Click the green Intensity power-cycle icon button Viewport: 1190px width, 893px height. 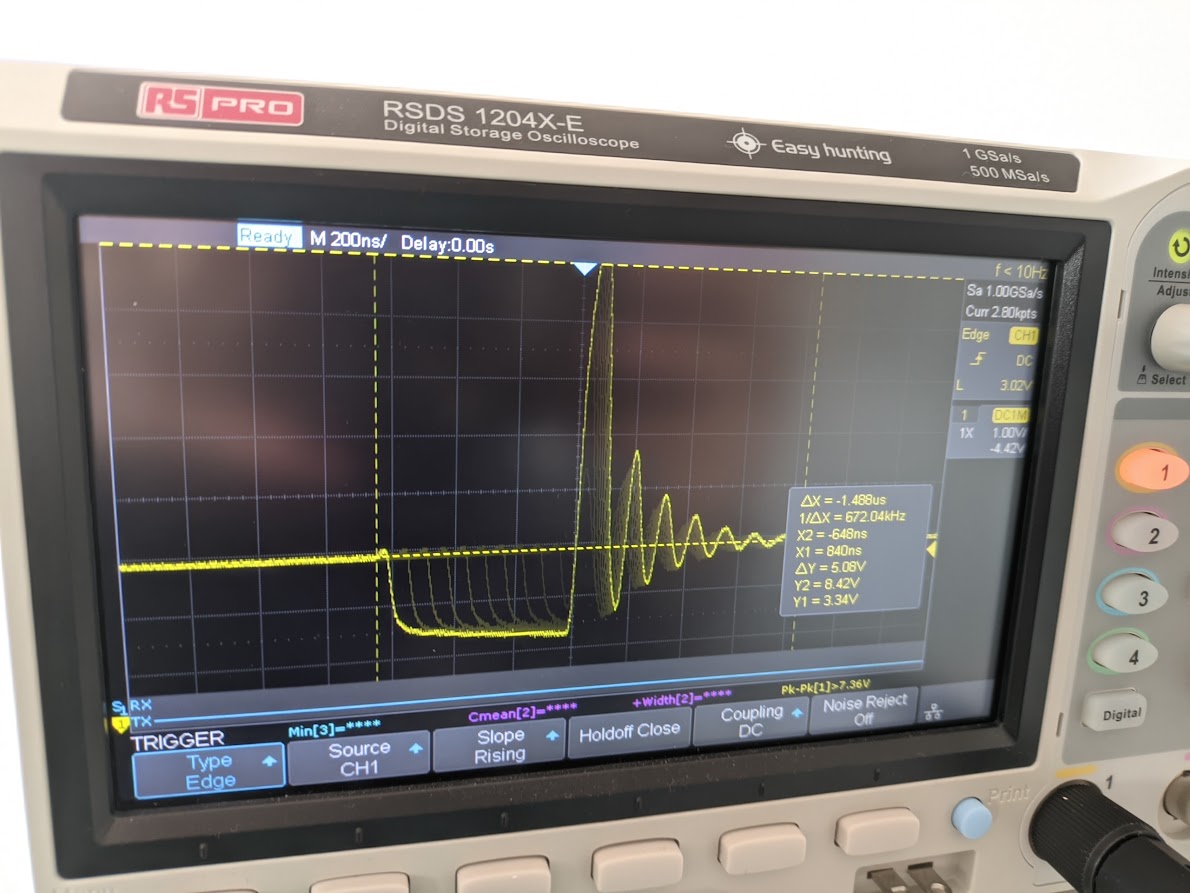1180,247
